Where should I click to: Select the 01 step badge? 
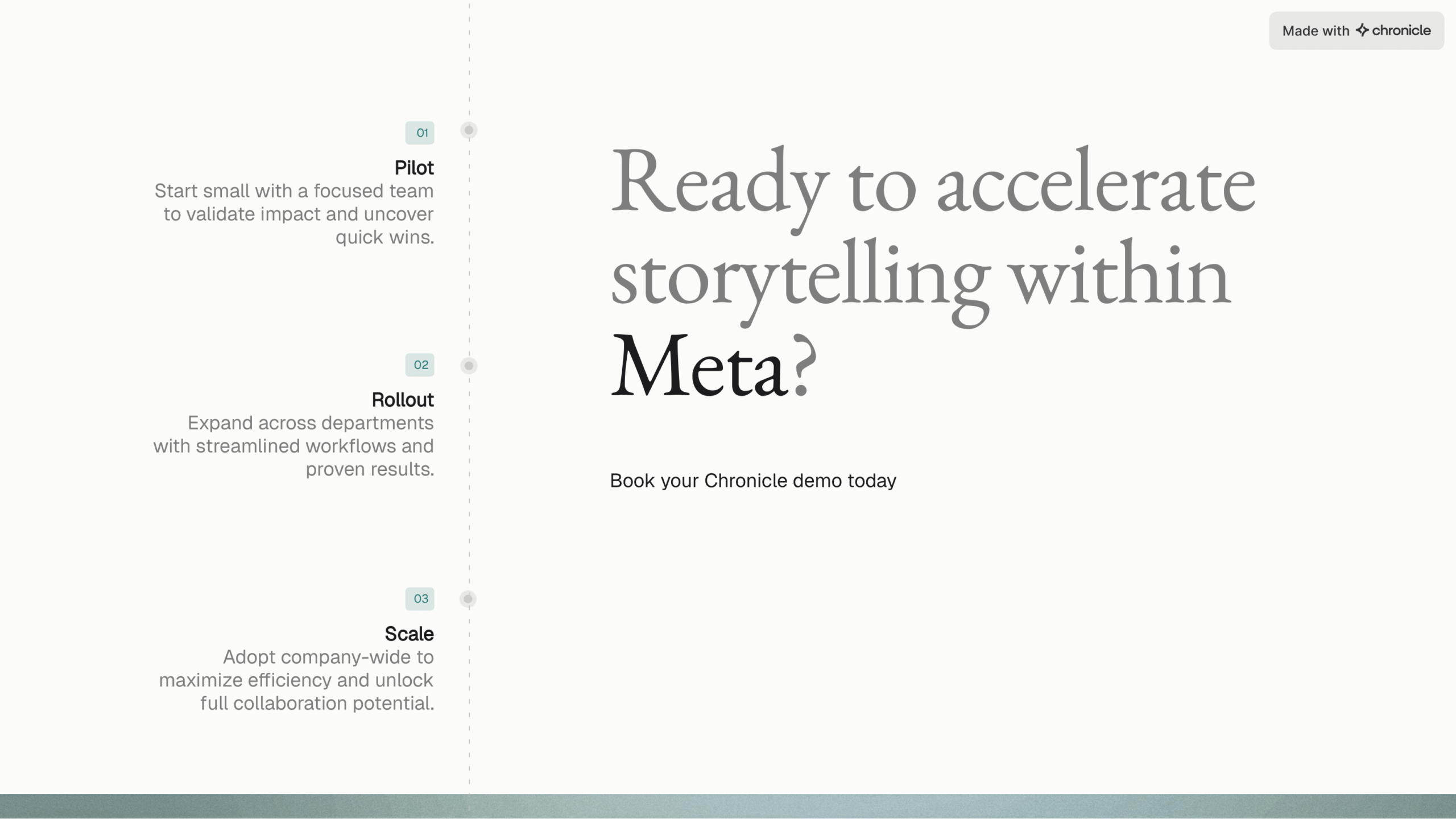420,133
